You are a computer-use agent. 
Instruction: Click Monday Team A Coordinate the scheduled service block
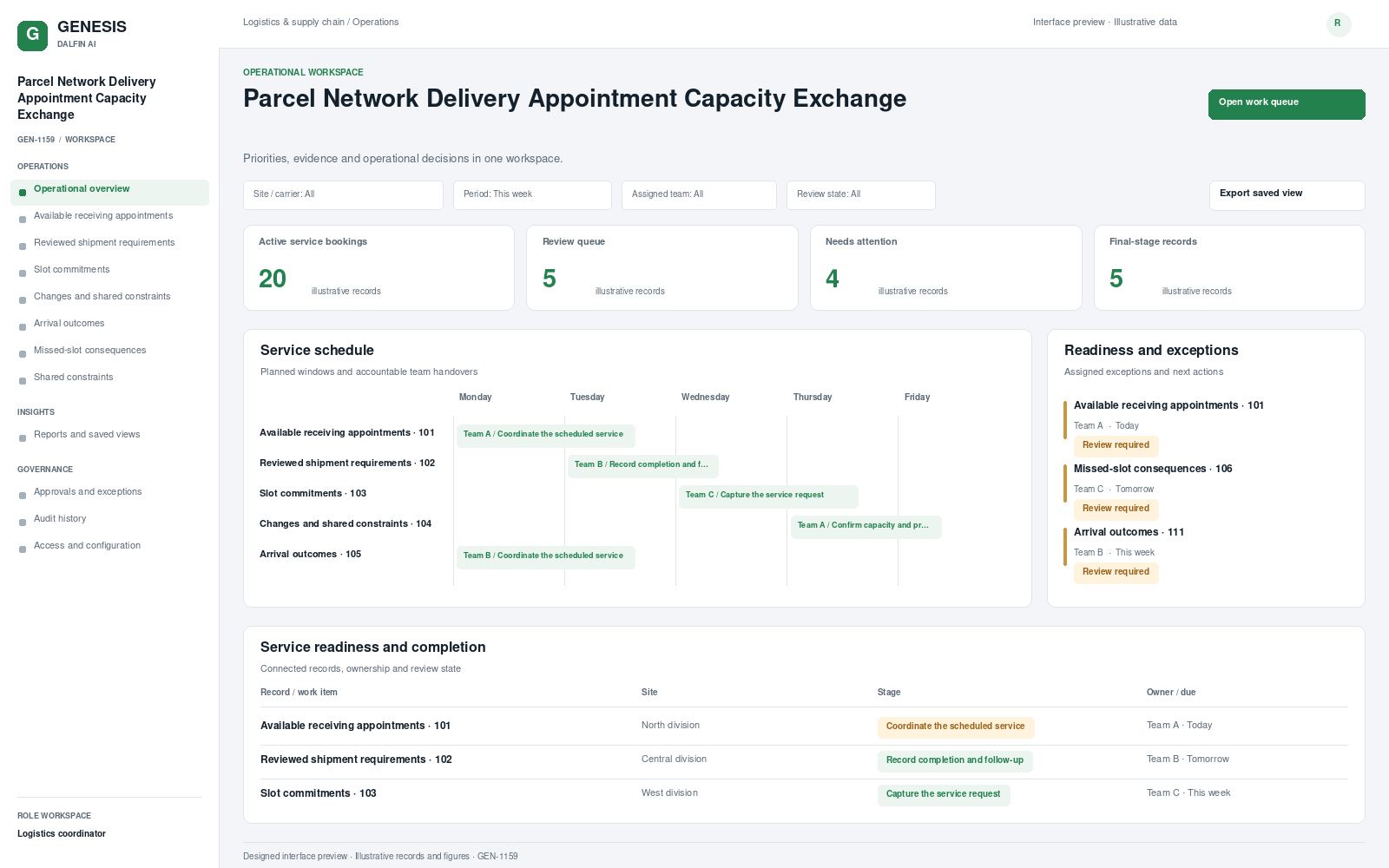point(546,435)
